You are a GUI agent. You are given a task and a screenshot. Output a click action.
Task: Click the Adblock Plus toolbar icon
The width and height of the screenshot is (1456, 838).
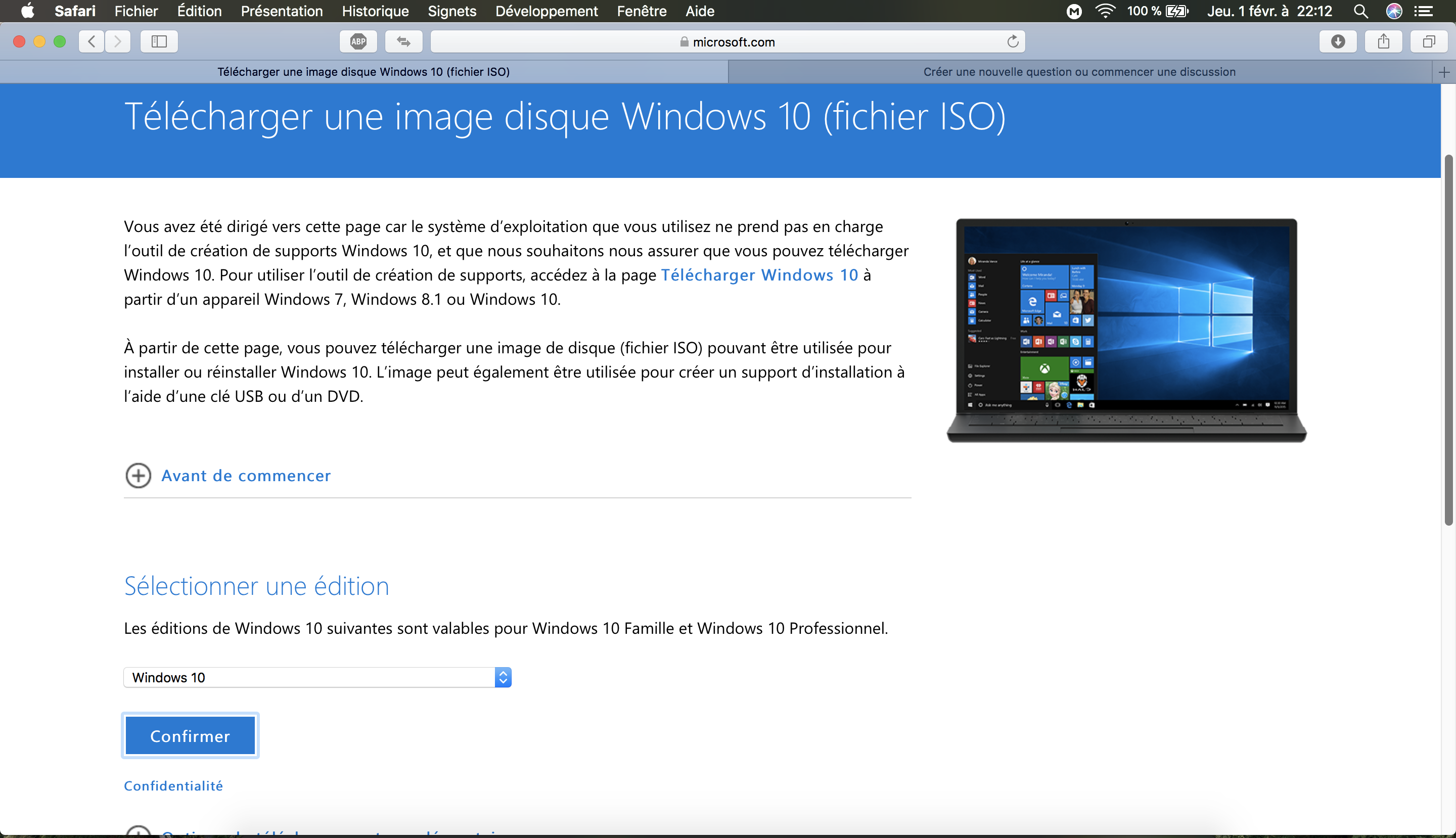click(358, 41)
